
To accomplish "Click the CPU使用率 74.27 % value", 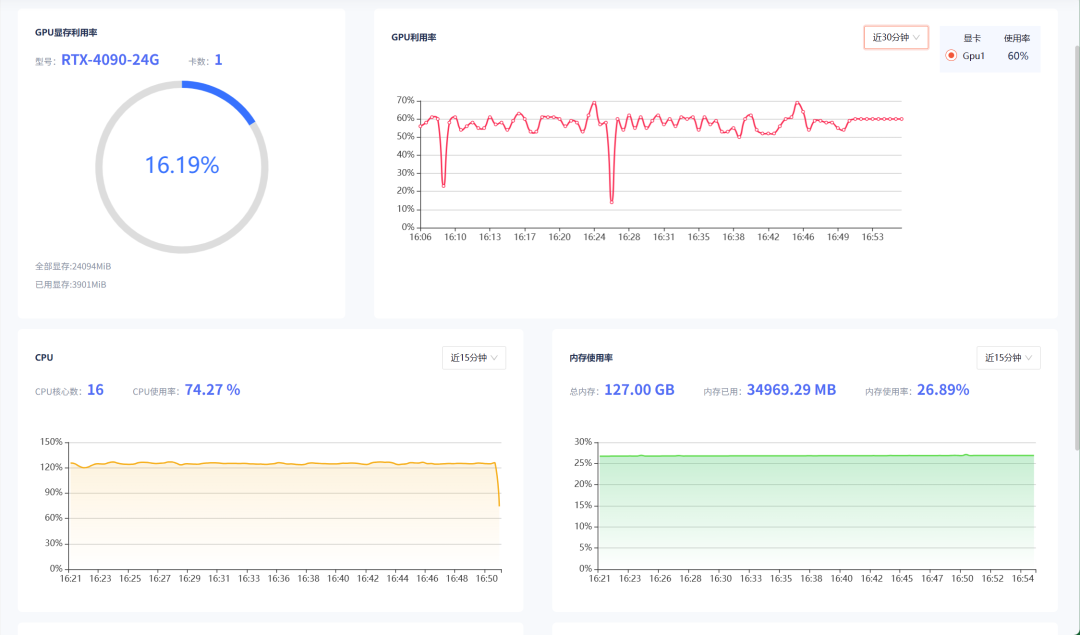I will (211, 390).
